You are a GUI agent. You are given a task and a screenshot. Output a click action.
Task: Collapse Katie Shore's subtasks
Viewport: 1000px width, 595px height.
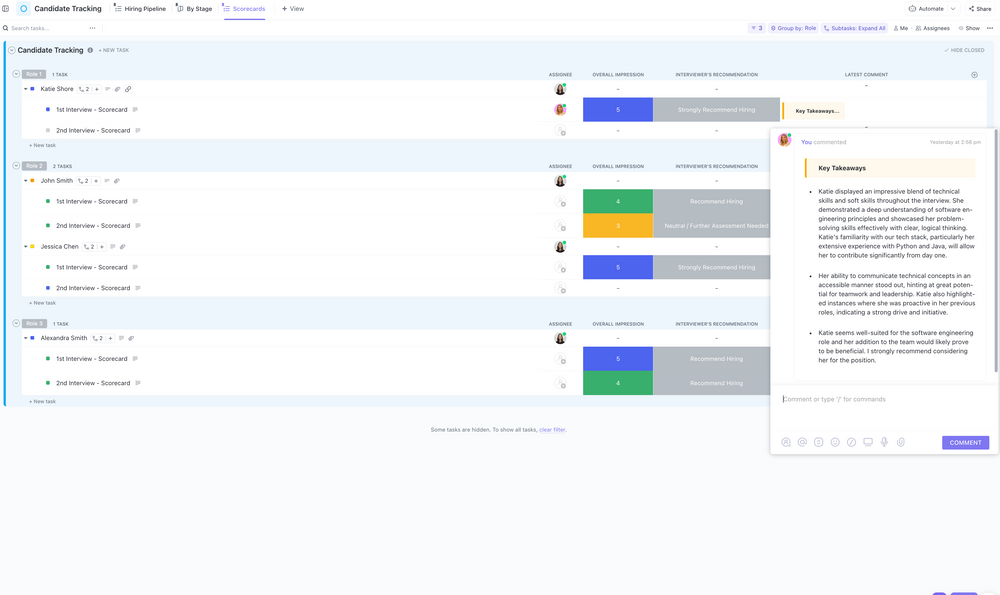click(x=27, y=89)
